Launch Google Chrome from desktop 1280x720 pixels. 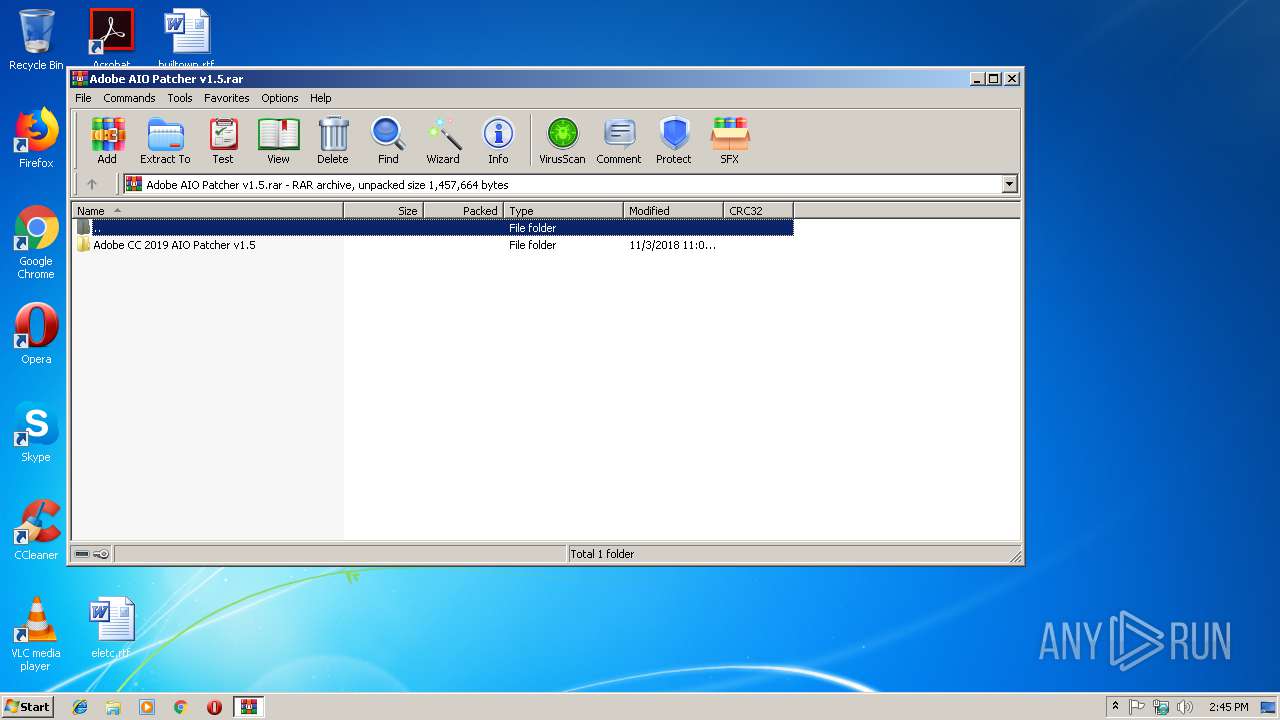tap(36, 242)
